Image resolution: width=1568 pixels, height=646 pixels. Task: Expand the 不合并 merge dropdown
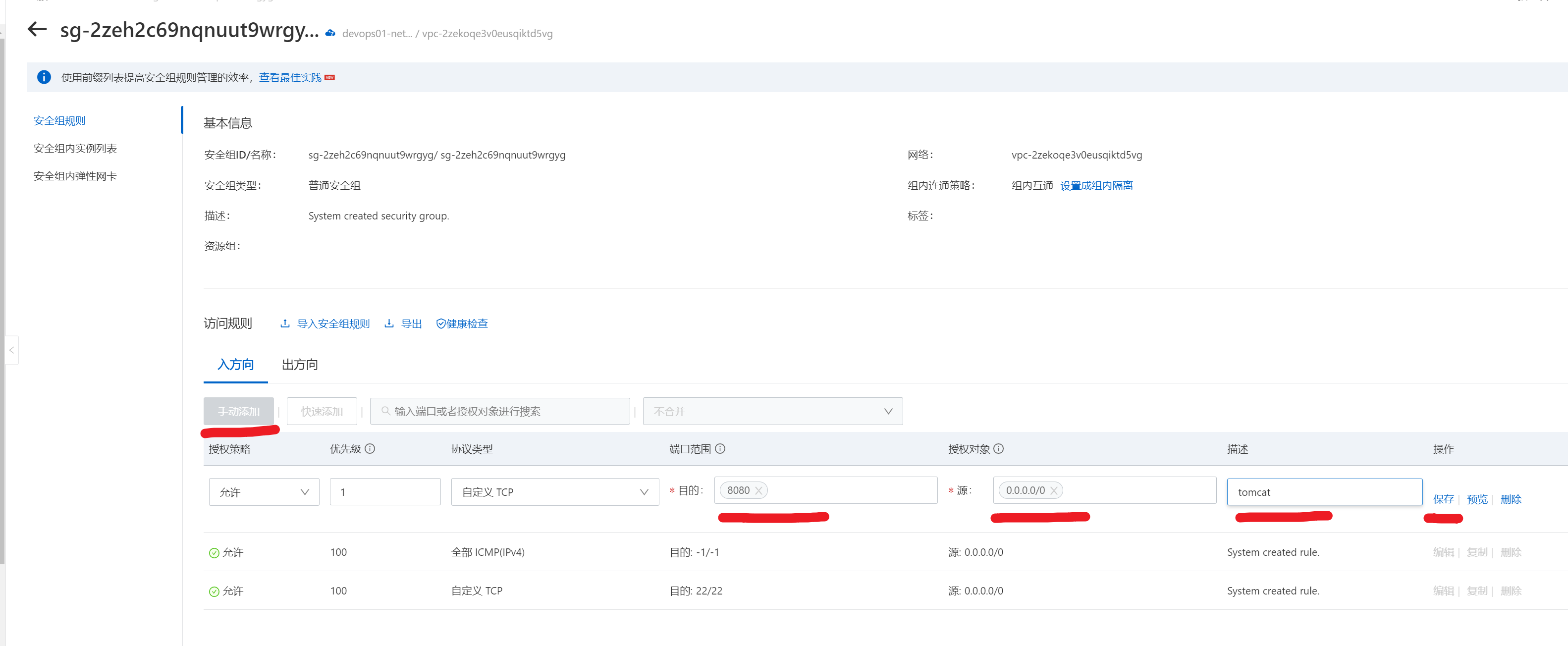coord(772,412)
